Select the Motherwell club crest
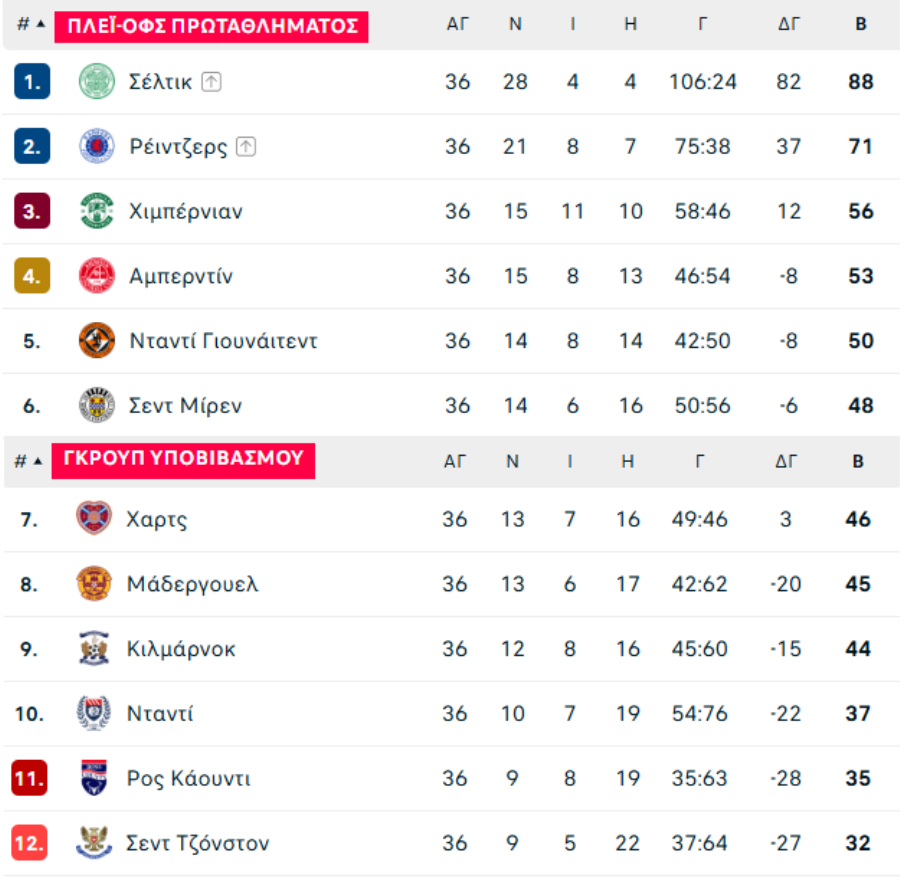Viewport: 900px width, 878px height. (94, 584)
